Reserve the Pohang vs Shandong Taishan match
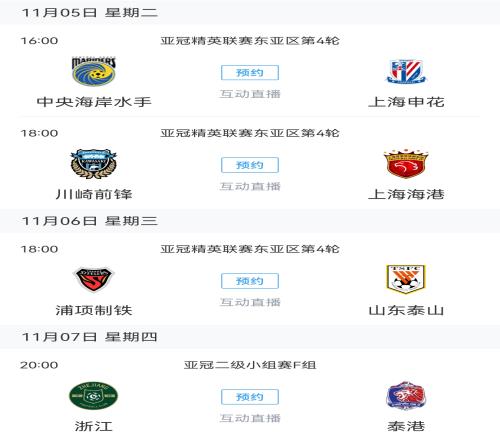The width and height of the screenshot is (500, 440). 250,281
